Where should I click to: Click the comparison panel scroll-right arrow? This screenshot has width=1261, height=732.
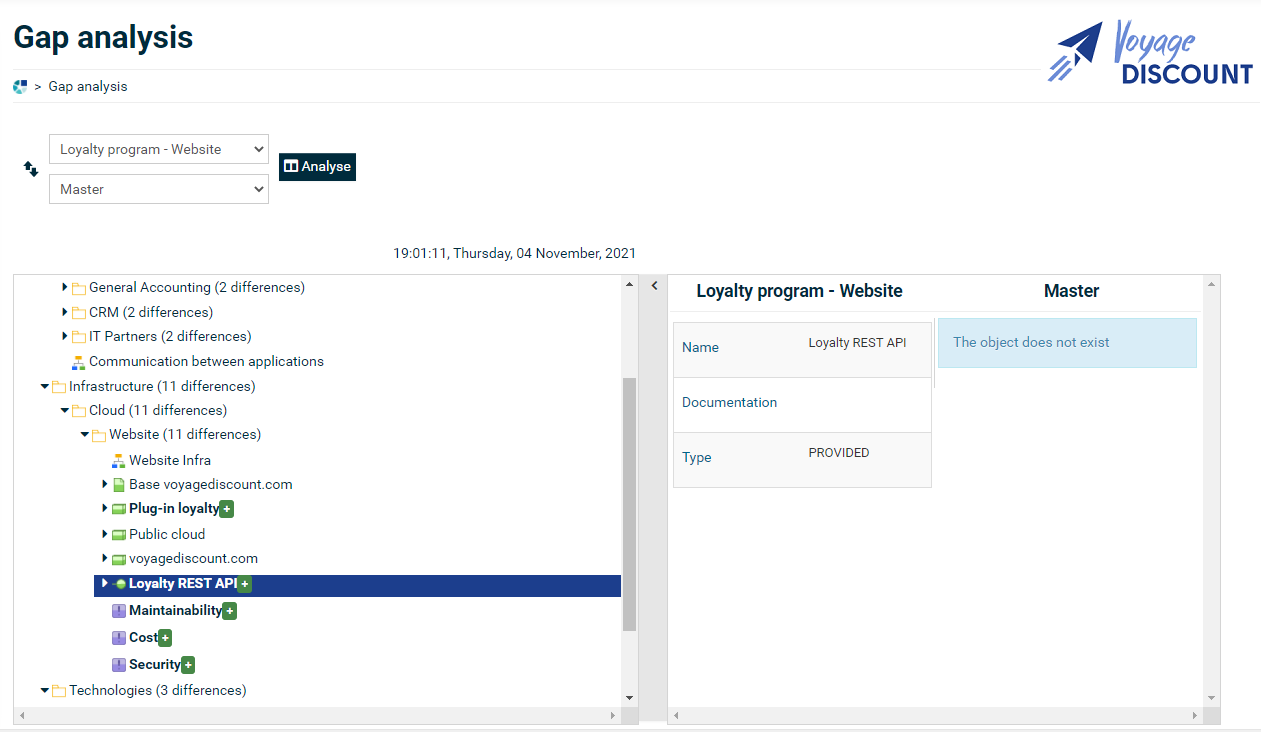point(1195,716)
